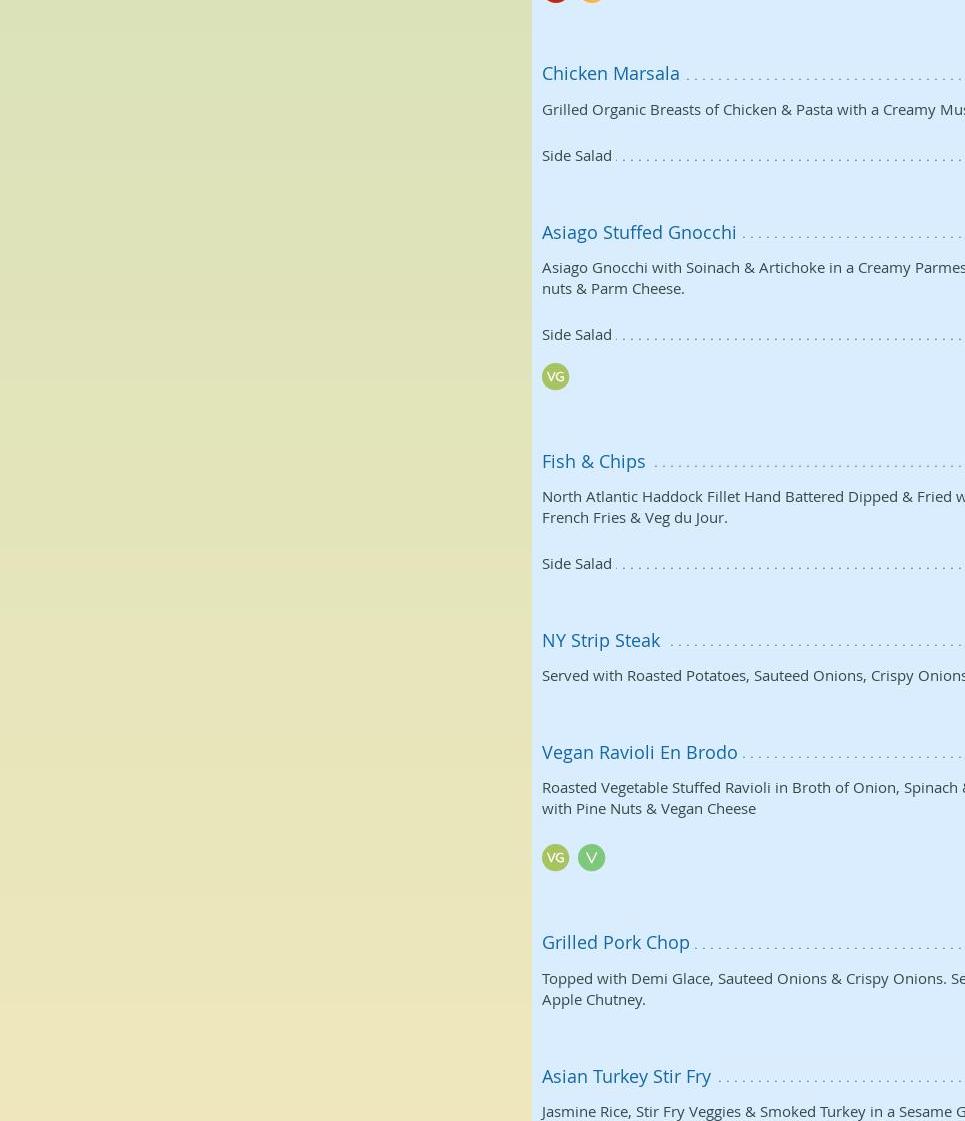Click Side Salad under Fish & Chips
Image resolution: width=965 pixels, height=1121 pixels.
[x=576, y=563]
